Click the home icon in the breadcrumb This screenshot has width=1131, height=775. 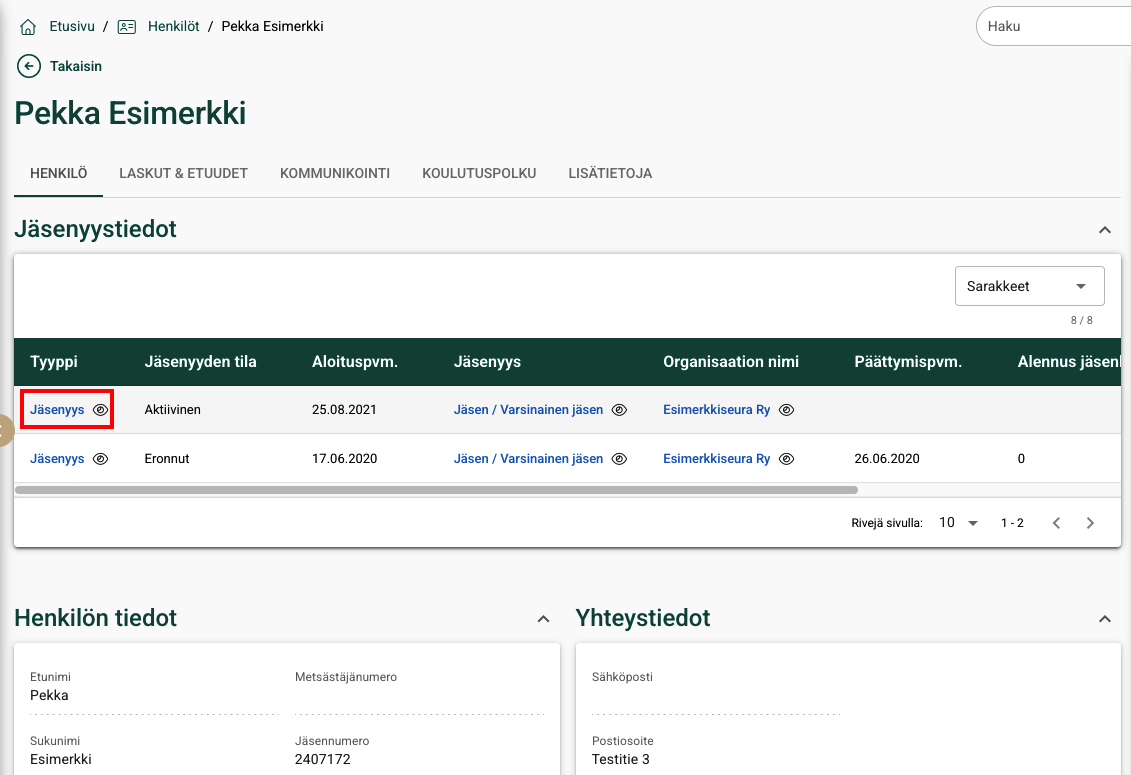tap(28, 27)
